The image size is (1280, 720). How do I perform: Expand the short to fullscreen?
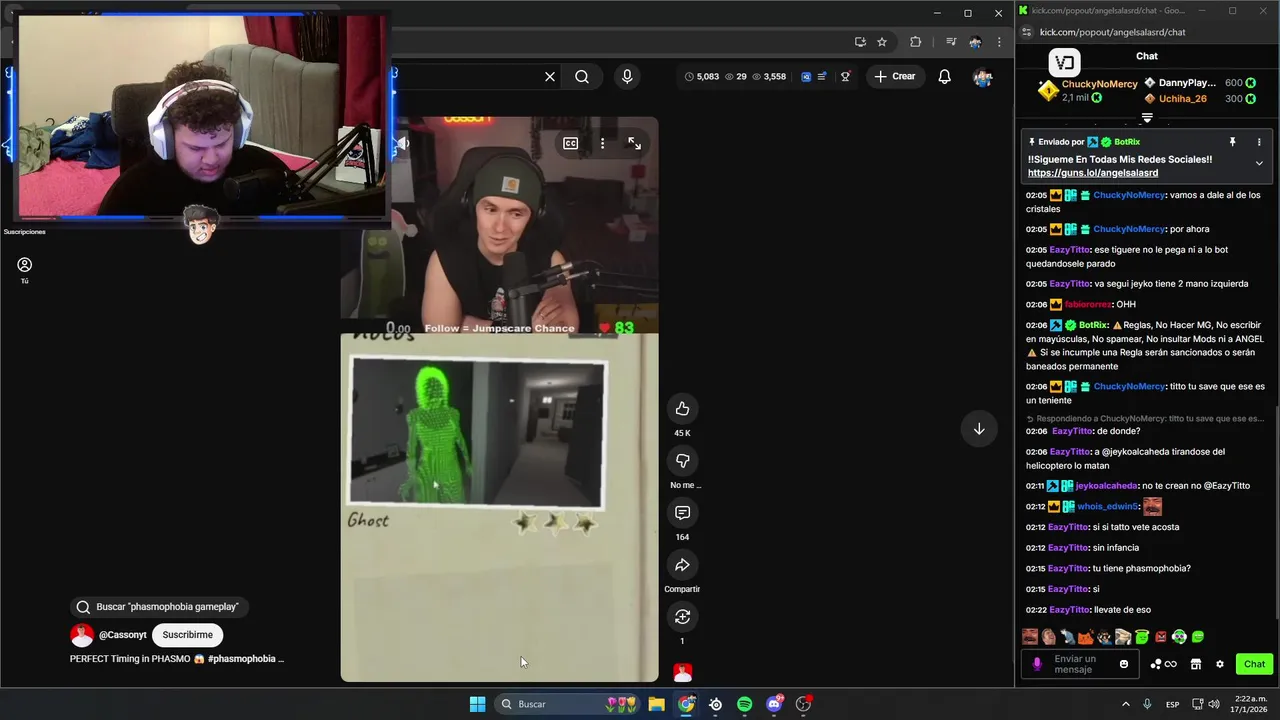coord(634,143)
